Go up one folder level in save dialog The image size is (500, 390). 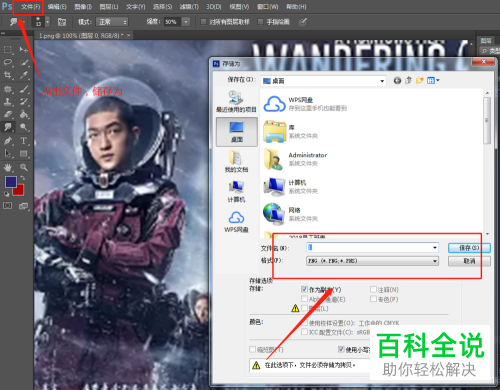coord(408,80)
